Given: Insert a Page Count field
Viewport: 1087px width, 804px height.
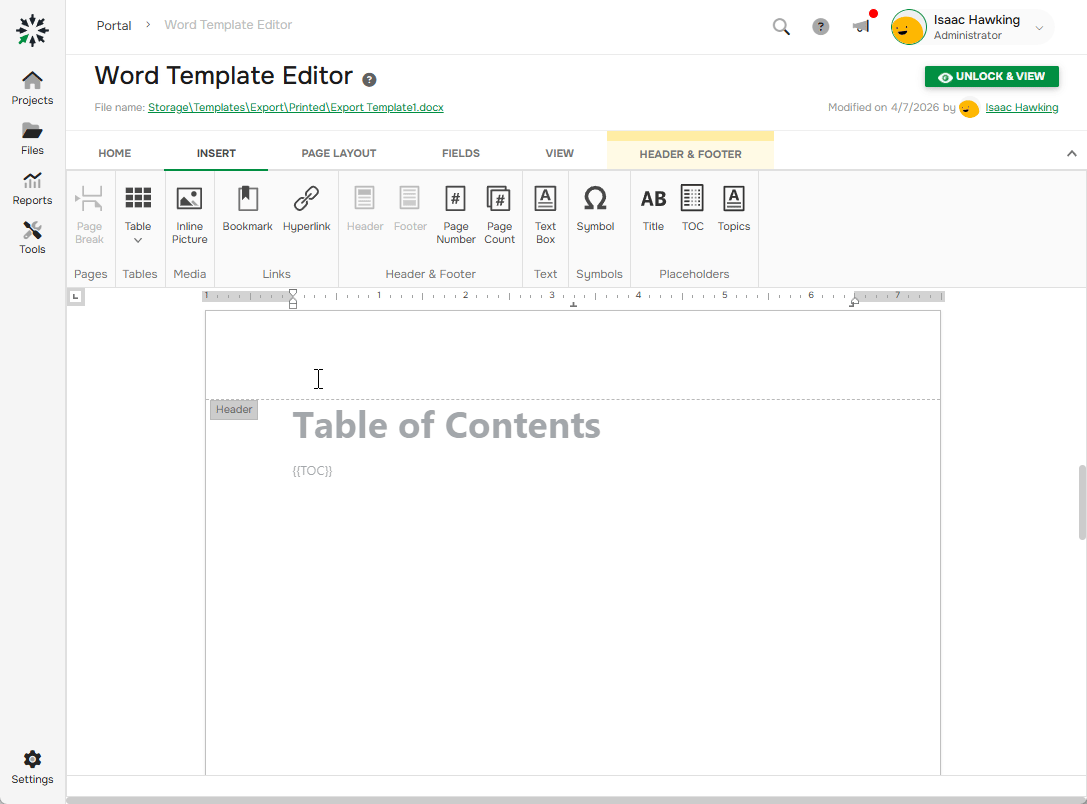Looking at the screenshot, I should pos(499,215).
